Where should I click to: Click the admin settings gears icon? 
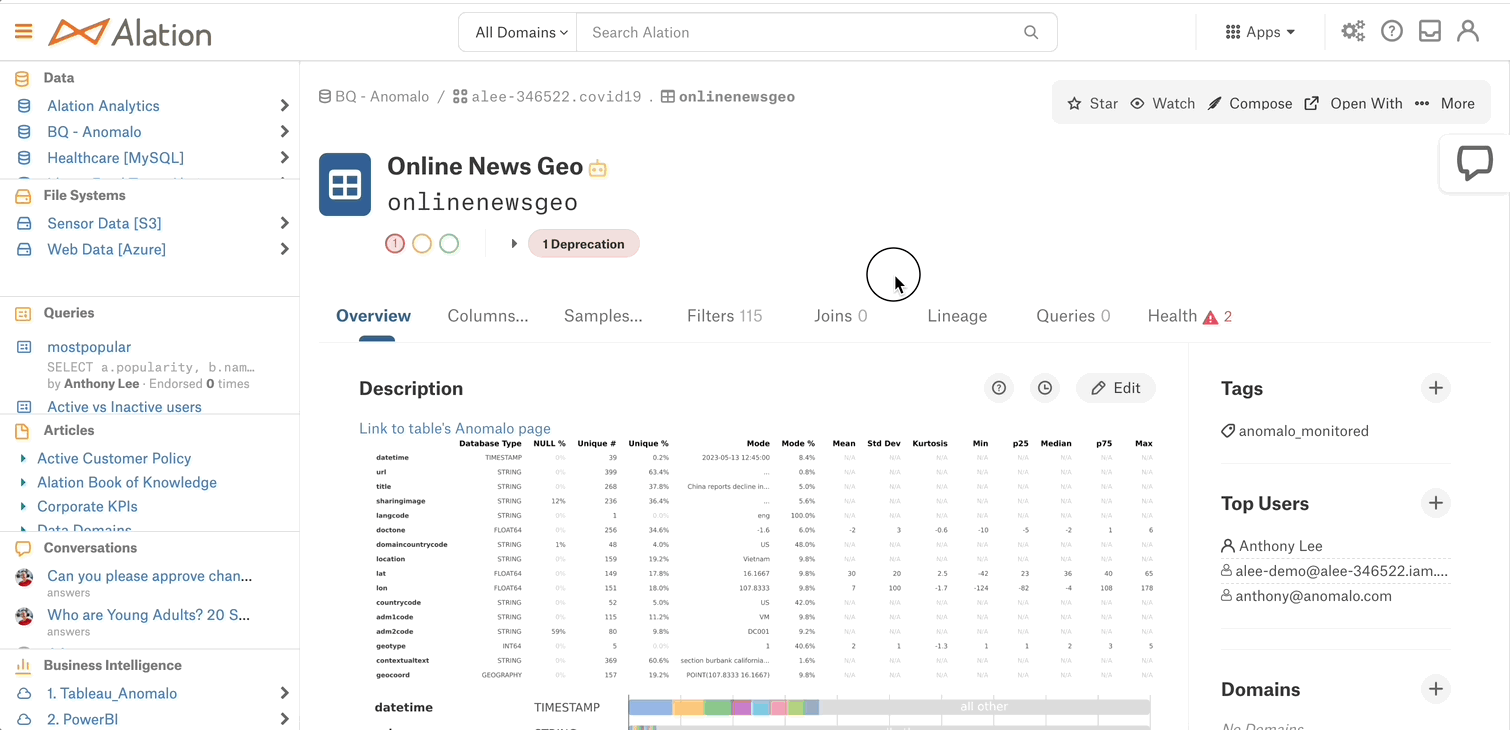(1353, 32)
